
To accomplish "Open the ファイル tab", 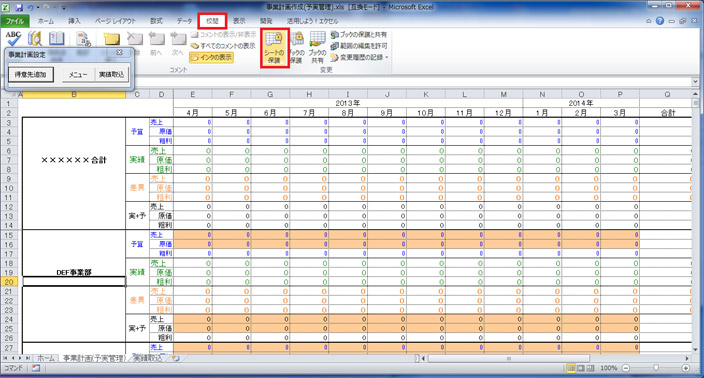I will click(x=15, y=21).
